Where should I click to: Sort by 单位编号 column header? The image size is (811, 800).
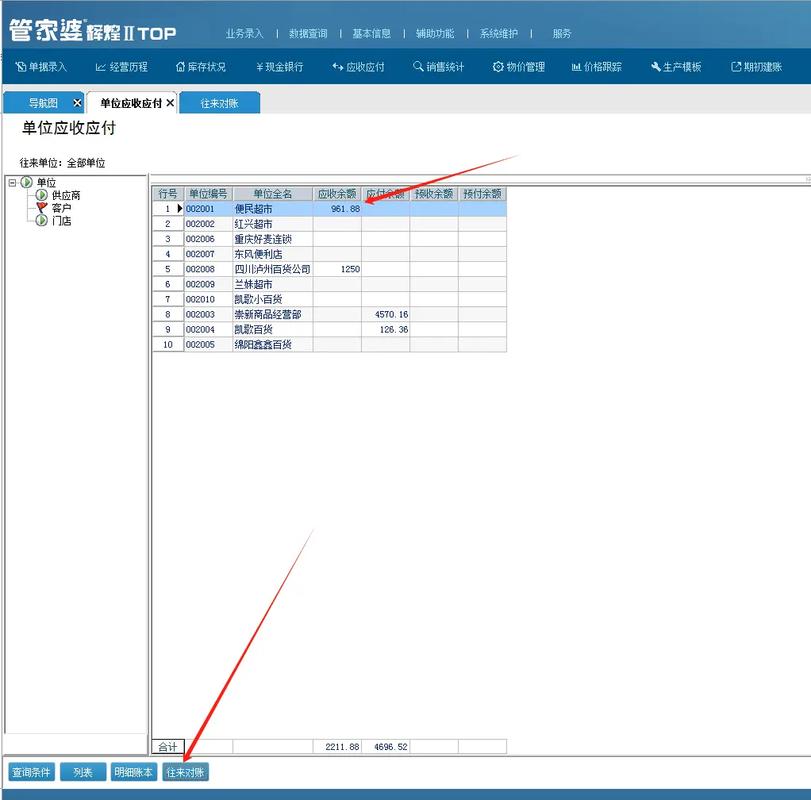pos(208,194)
